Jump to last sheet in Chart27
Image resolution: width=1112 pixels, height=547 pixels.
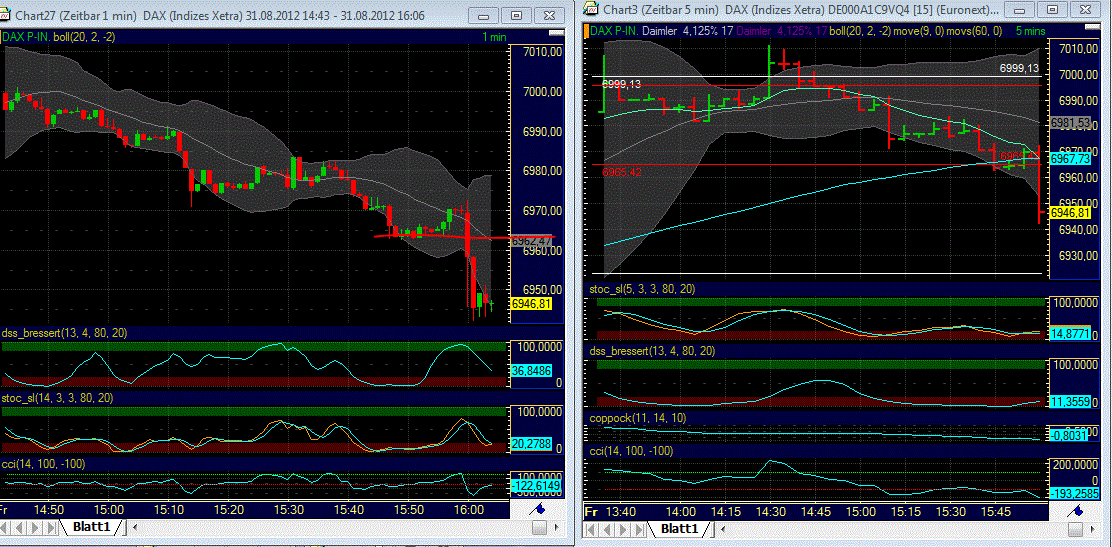pos(50,527)
